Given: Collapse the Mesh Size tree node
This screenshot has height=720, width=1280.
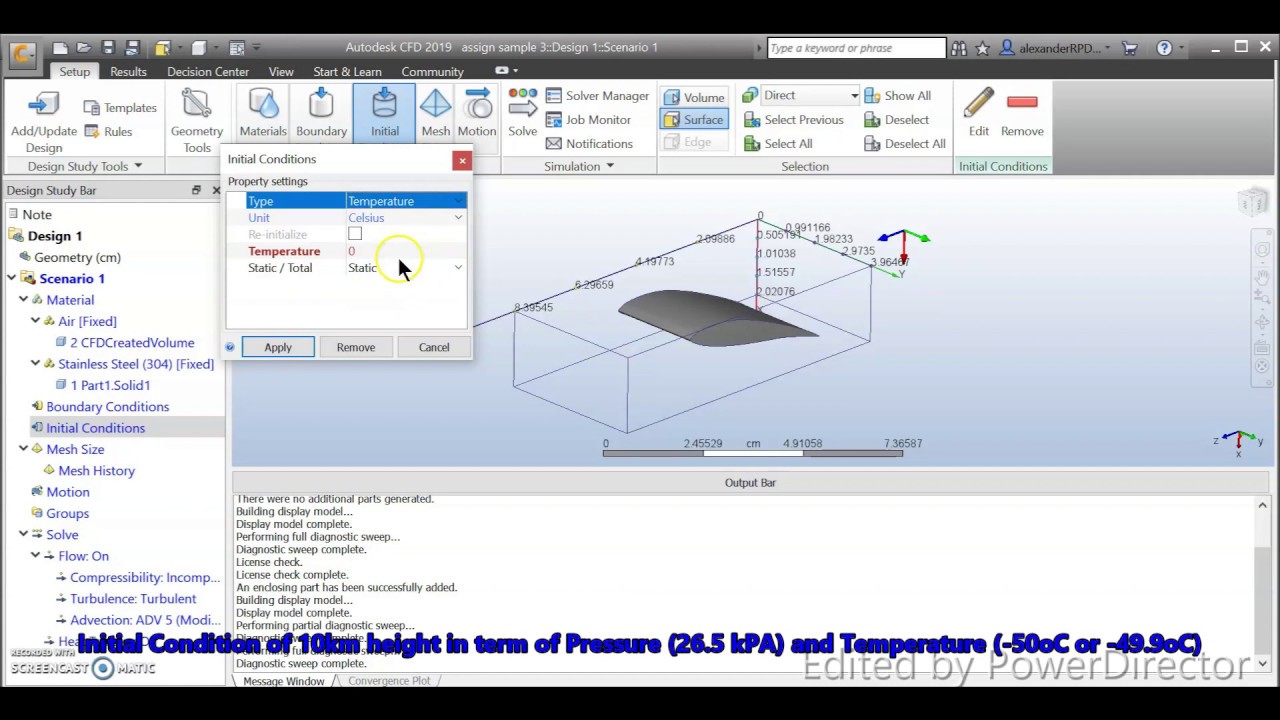Looking at the screenshot, I should pos(23,449).
